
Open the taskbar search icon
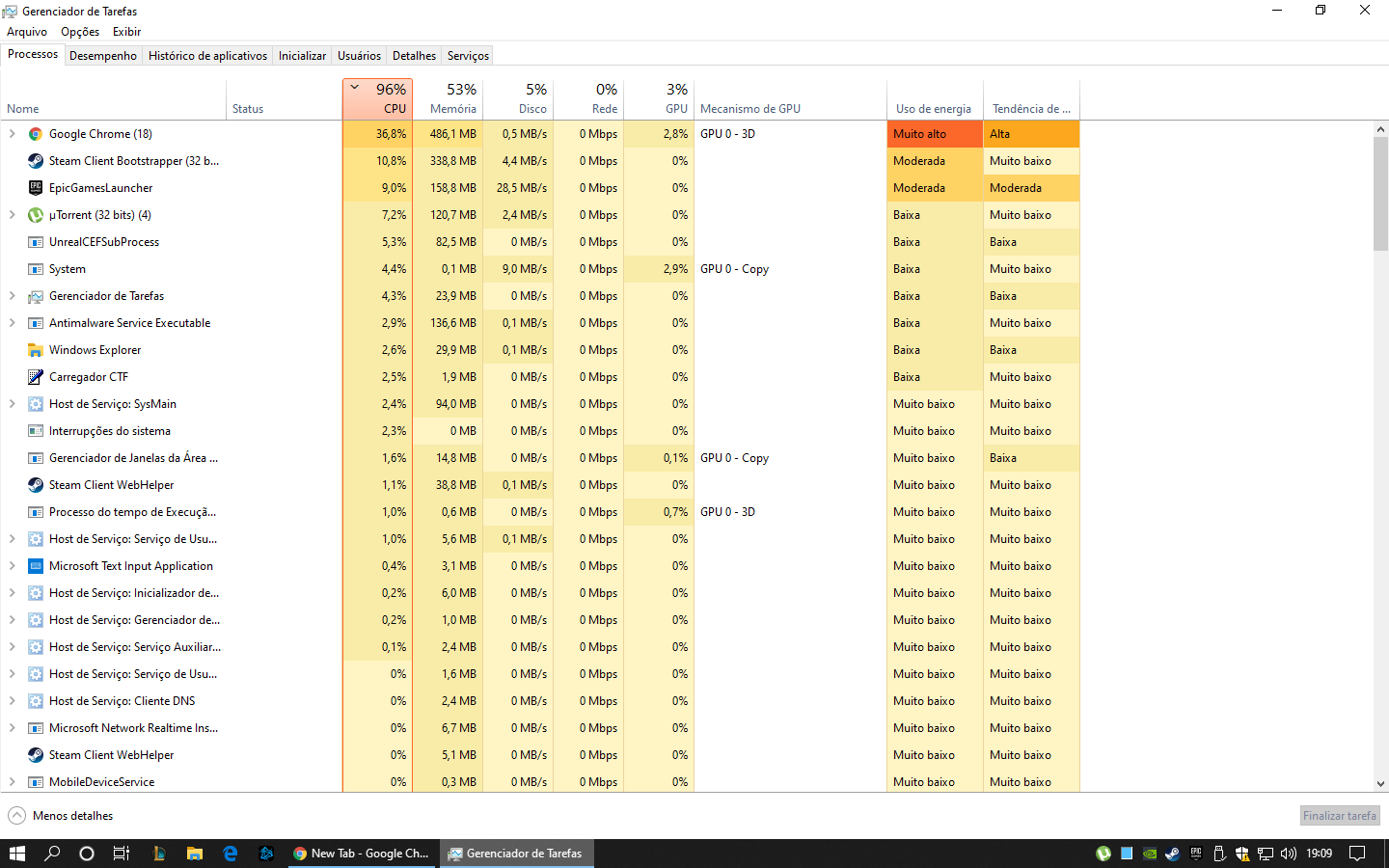pos(52,854)
